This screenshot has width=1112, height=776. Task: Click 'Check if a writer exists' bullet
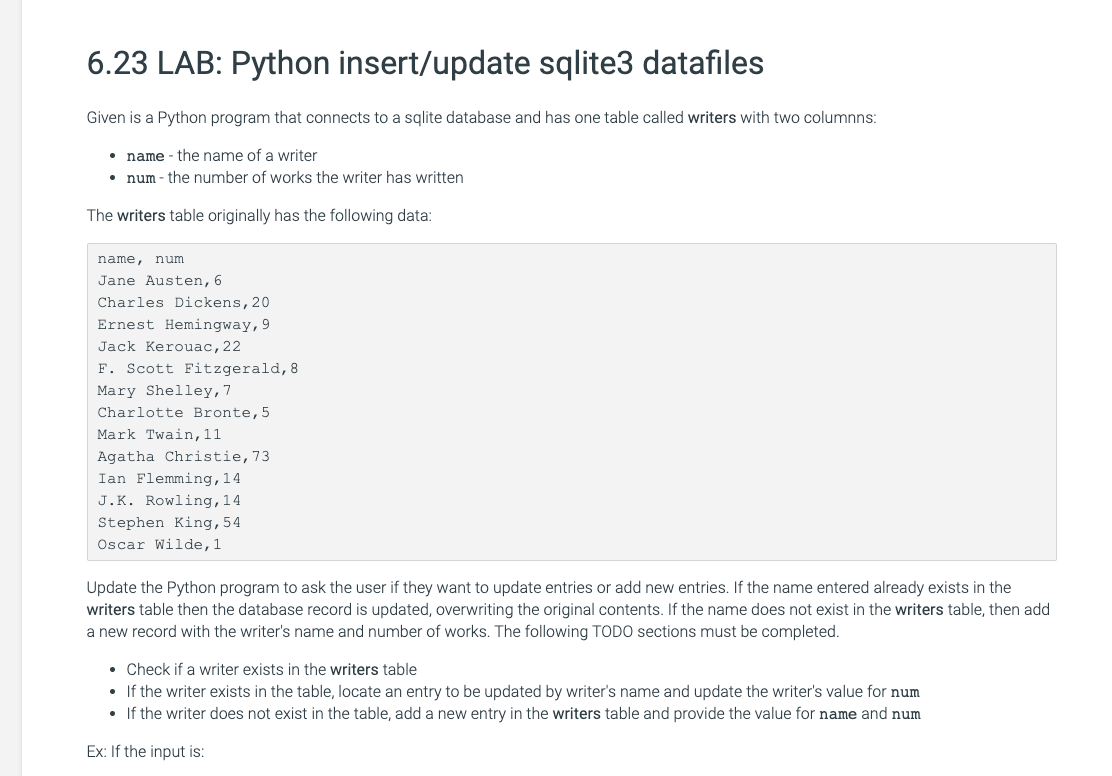tap(272, 669)
